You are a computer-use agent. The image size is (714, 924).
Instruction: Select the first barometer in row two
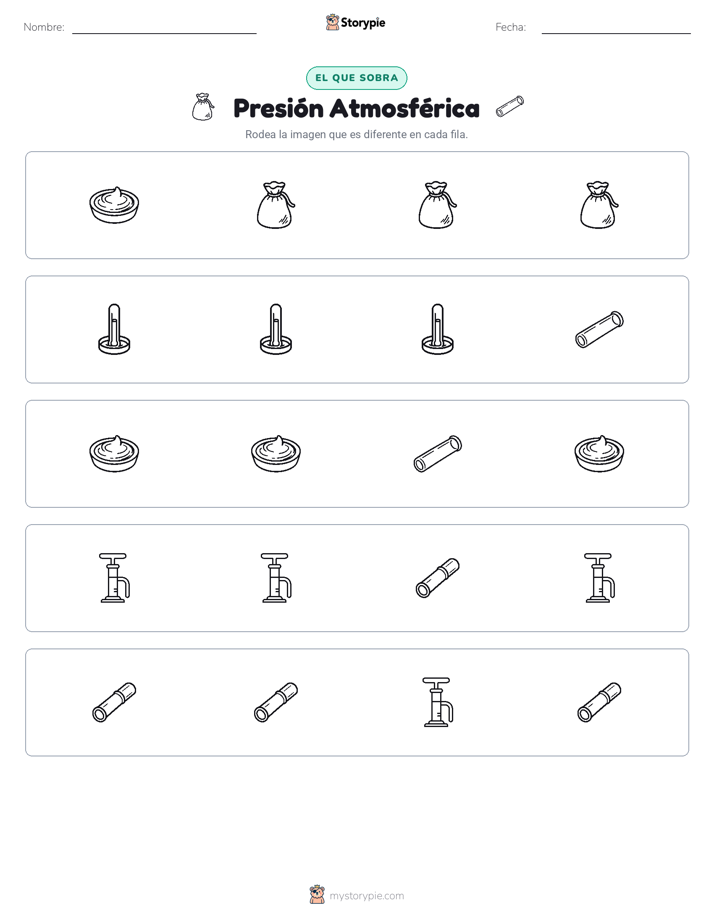click(114, 329)
